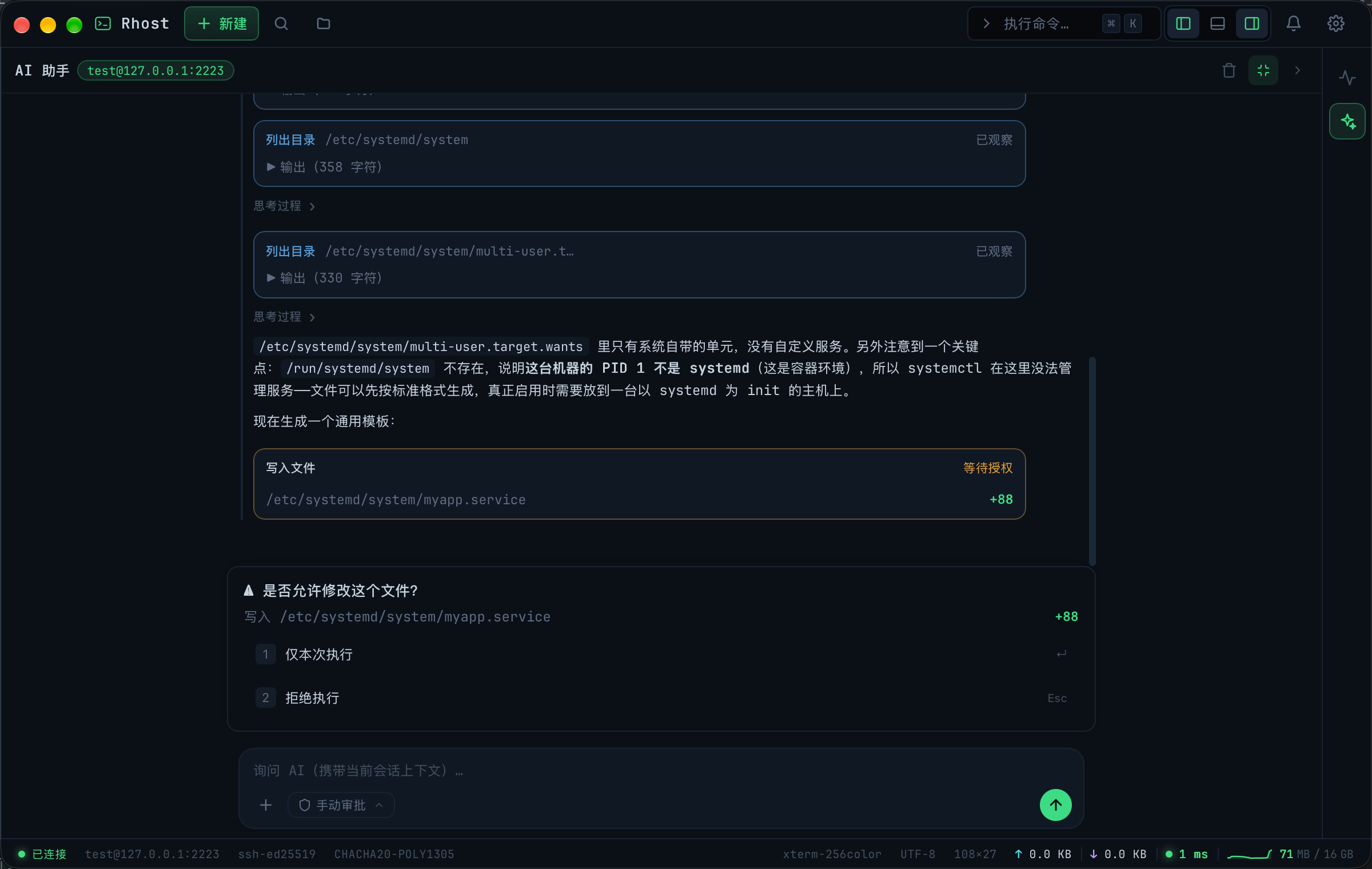Click the chat area vertical scrollbar

(1092, 461)
